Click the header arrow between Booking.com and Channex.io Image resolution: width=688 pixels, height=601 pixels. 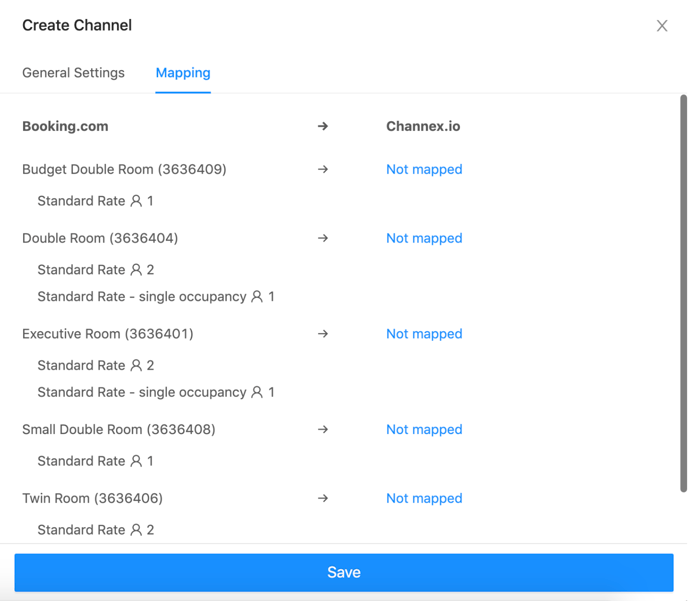click(x=323, y=126)
